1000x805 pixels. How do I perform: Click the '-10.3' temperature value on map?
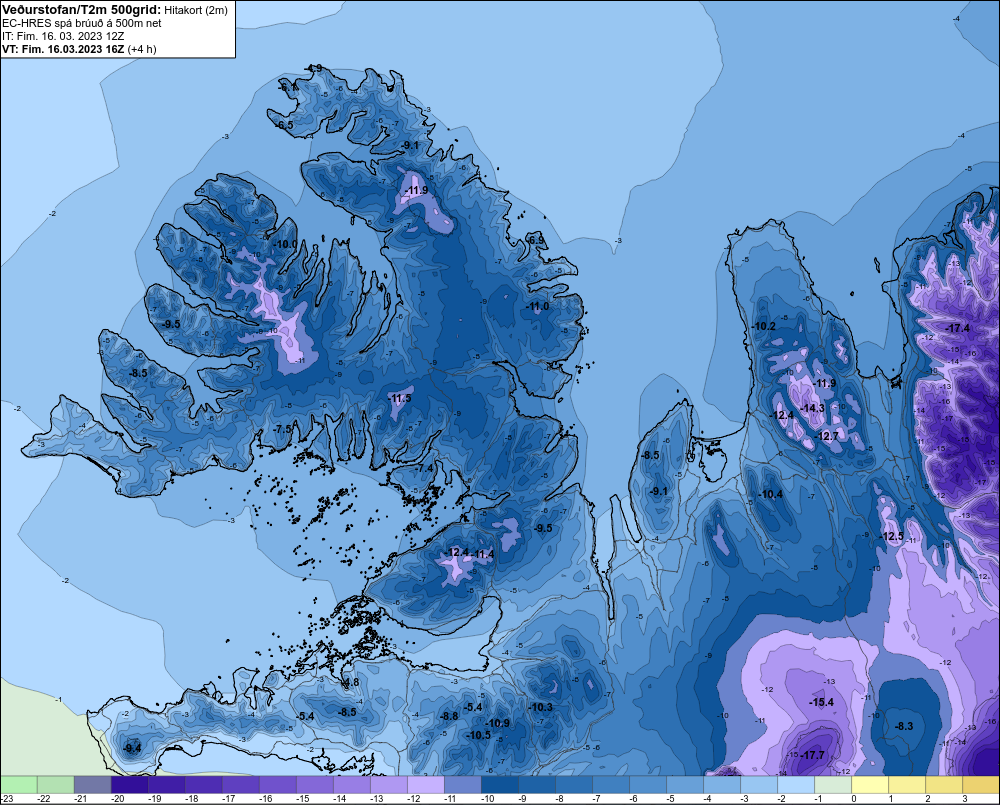(x=540, y=707)
